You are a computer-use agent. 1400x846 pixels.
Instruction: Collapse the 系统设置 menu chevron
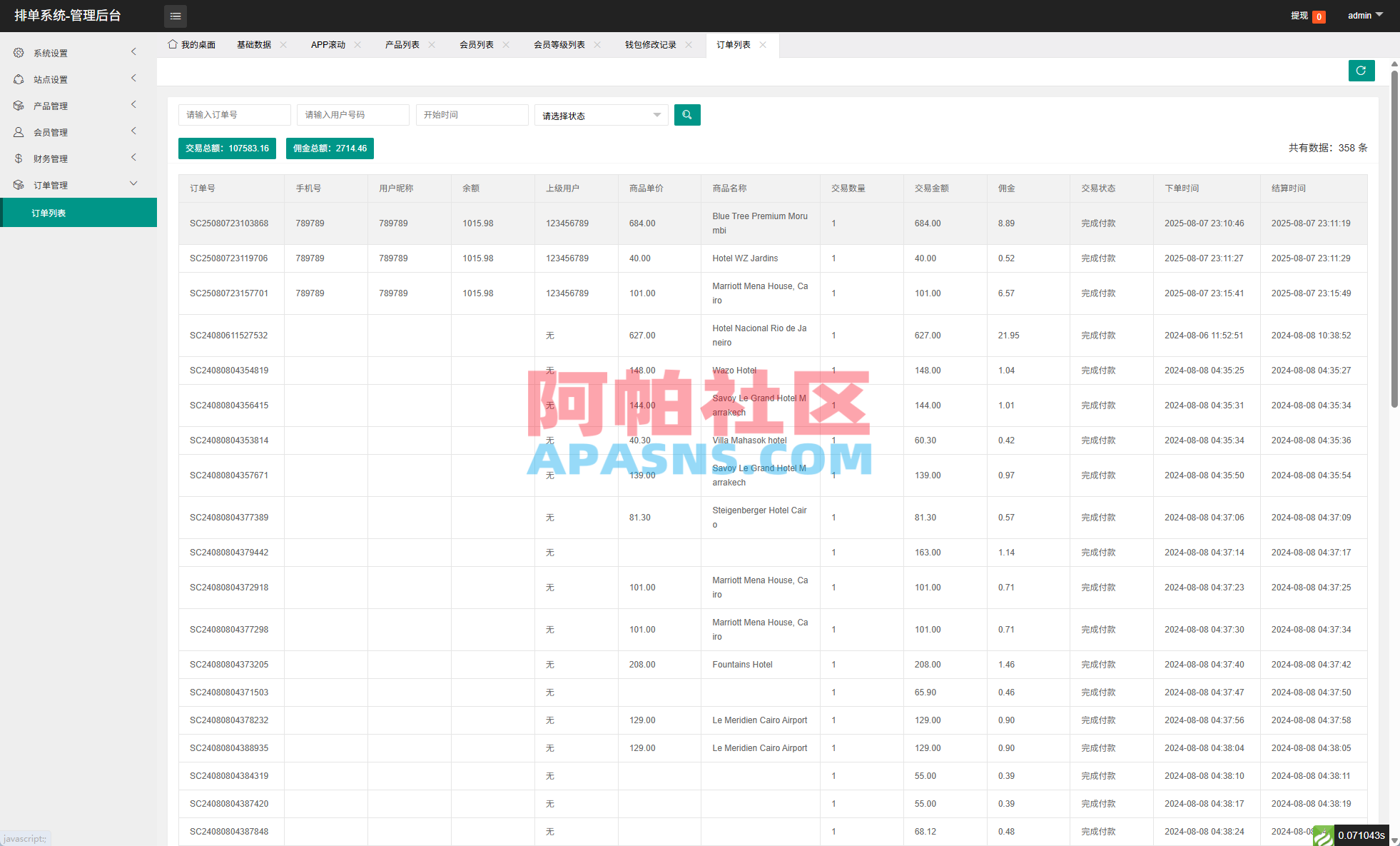point(133,51)
